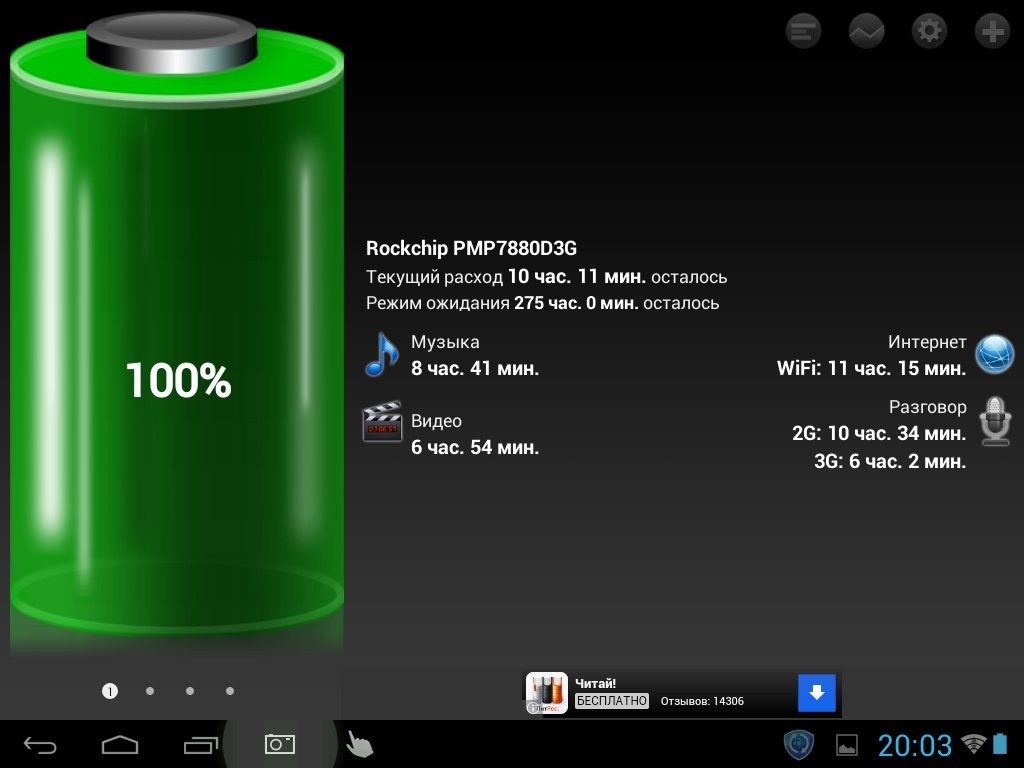Tap the Internet globe icon
The image size is (1024, 768).
[995, 355]
